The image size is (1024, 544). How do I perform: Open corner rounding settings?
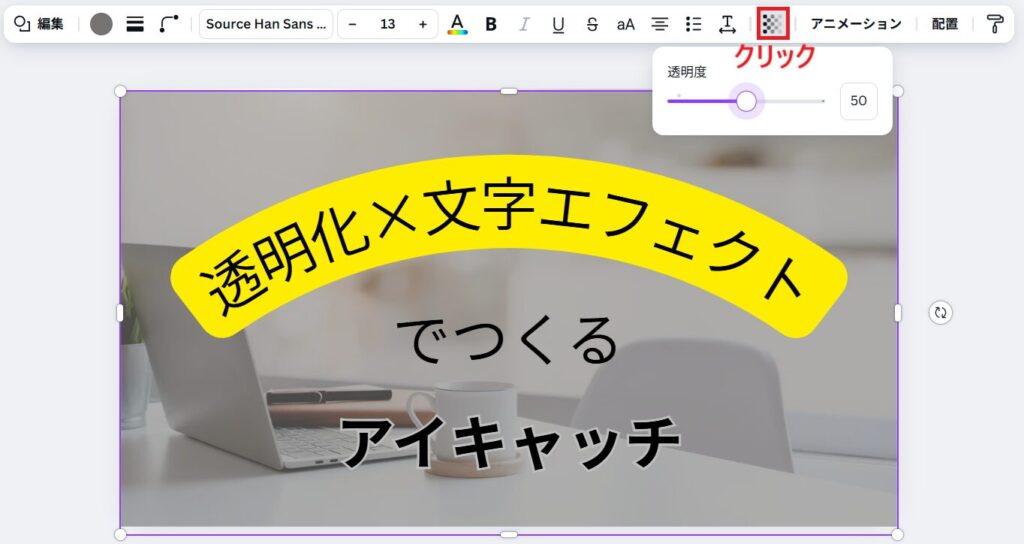pos(169,24)
